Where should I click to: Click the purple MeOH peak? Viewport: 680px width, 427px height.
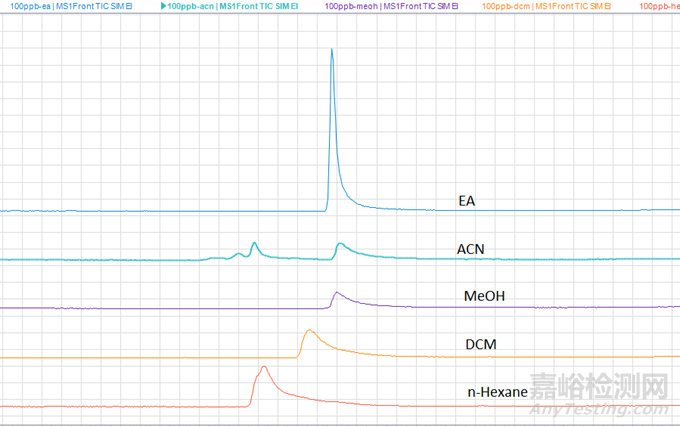click(337, 292)
